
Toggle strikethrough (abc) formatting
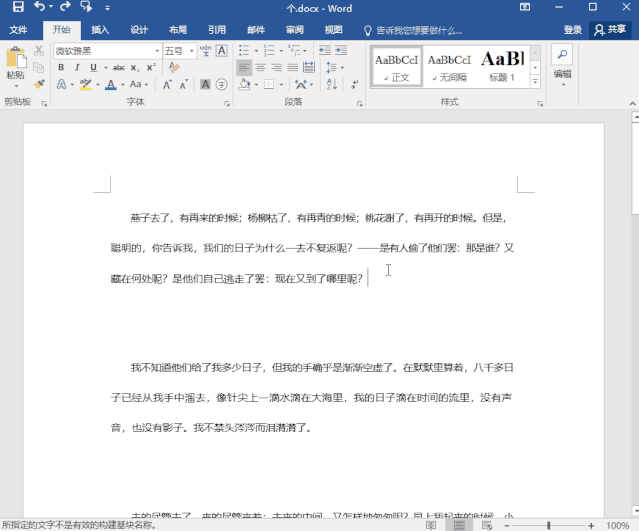click(x=119, y=67)
